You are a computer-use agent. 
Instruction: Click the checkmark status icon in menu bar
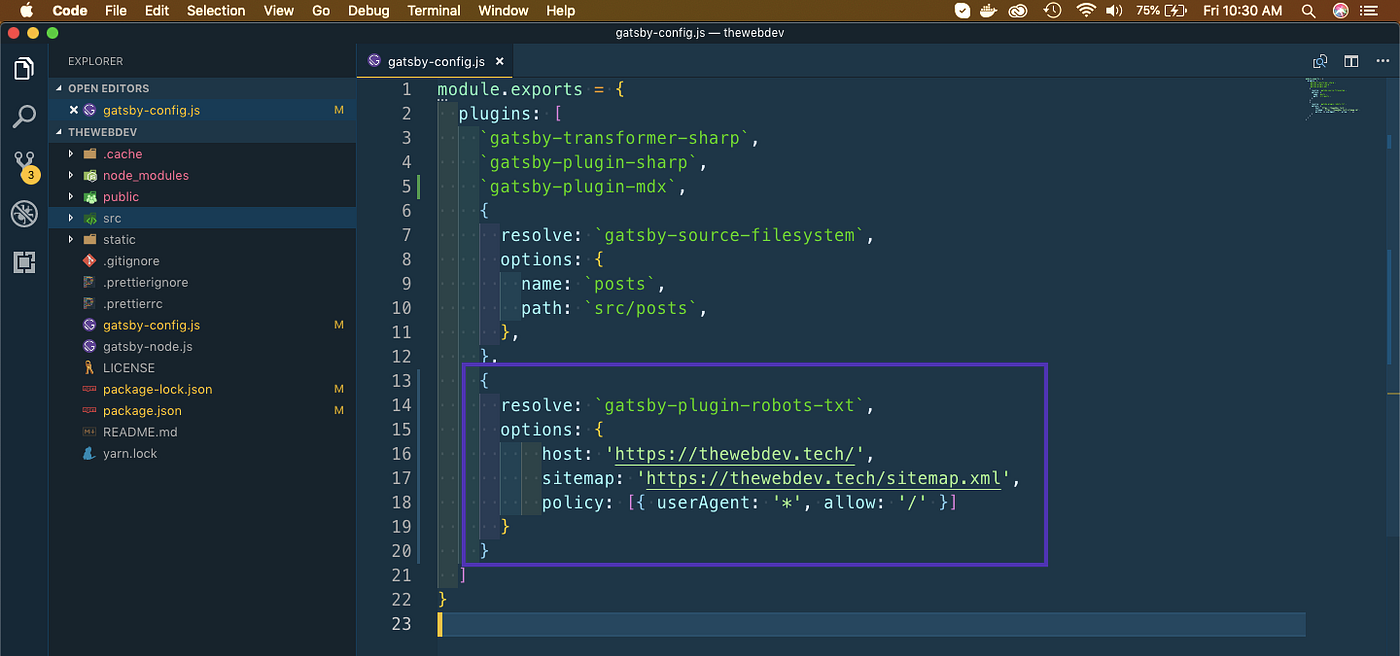962,11
